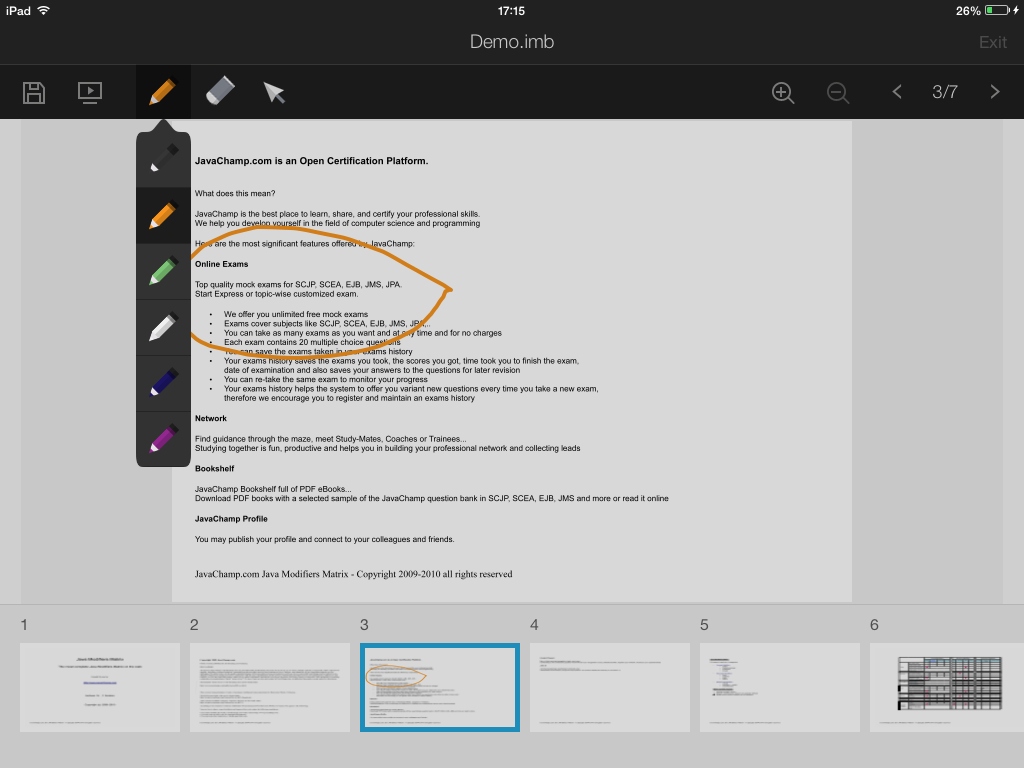Tap the Demo.imb document title
Screen dimensions: 1024x768
click(512, 42)
